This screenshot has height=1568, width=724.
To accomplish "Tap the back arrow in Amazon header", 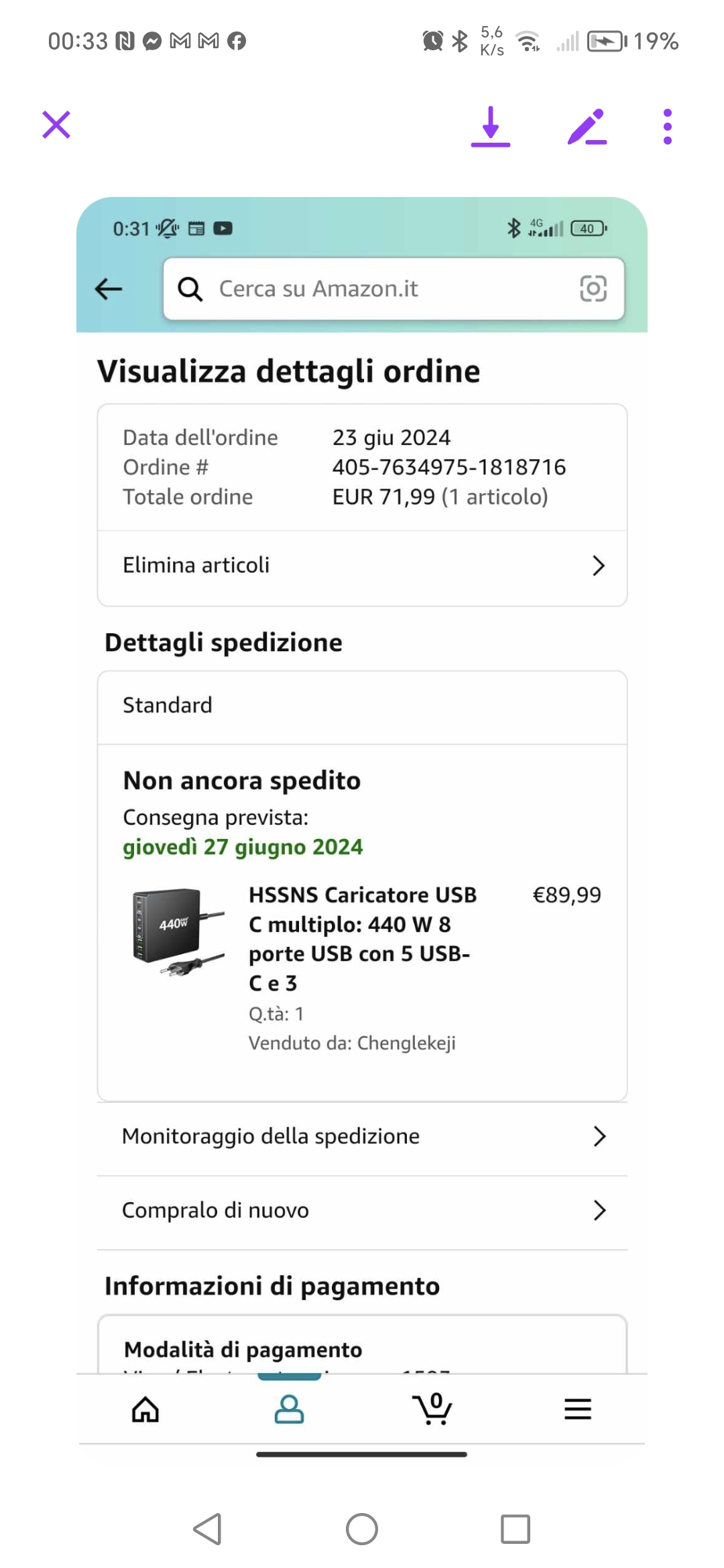I will 109,289.
